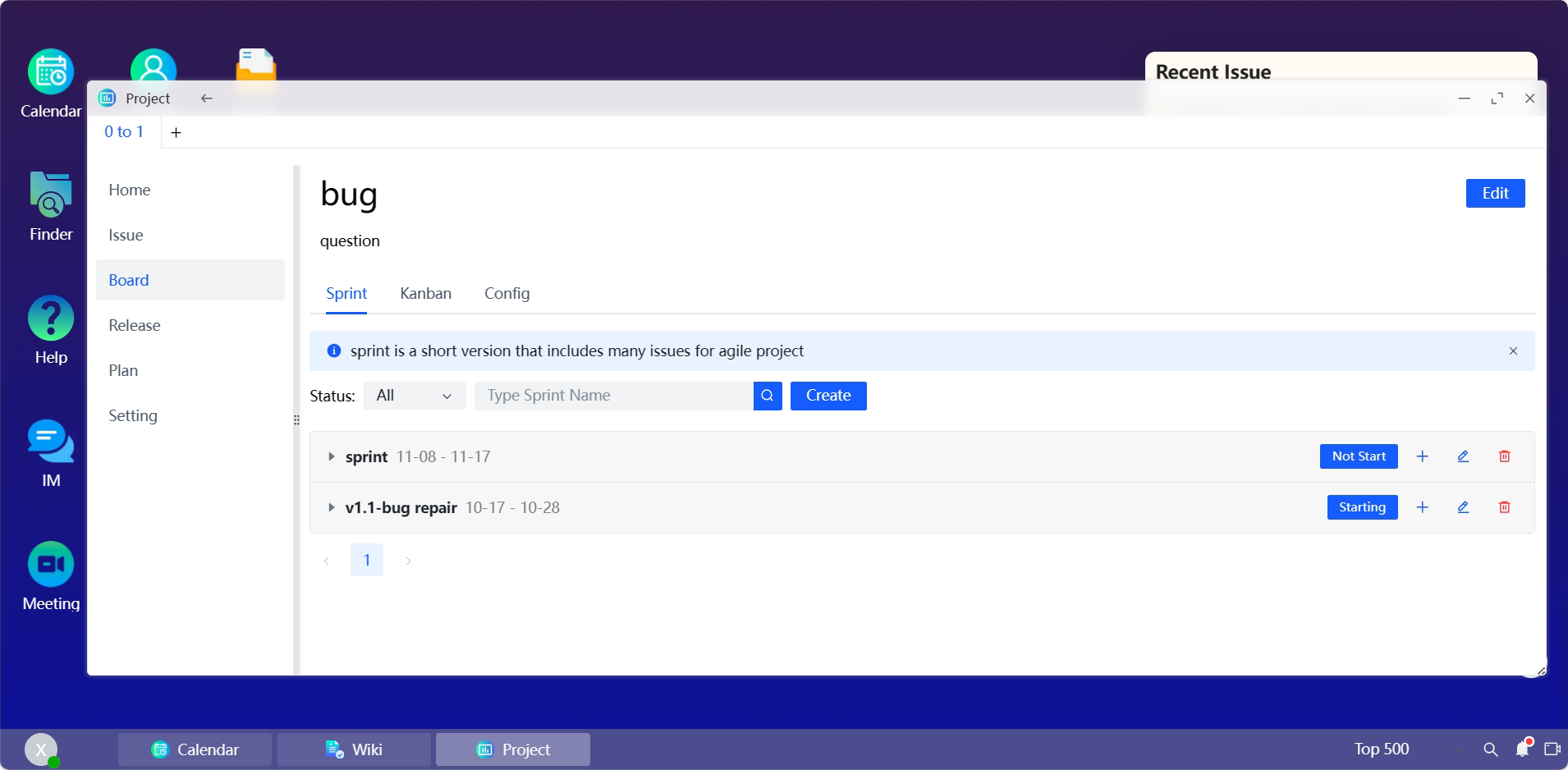
Task: Open the Meeting video app icon
Action: (51, 565)
